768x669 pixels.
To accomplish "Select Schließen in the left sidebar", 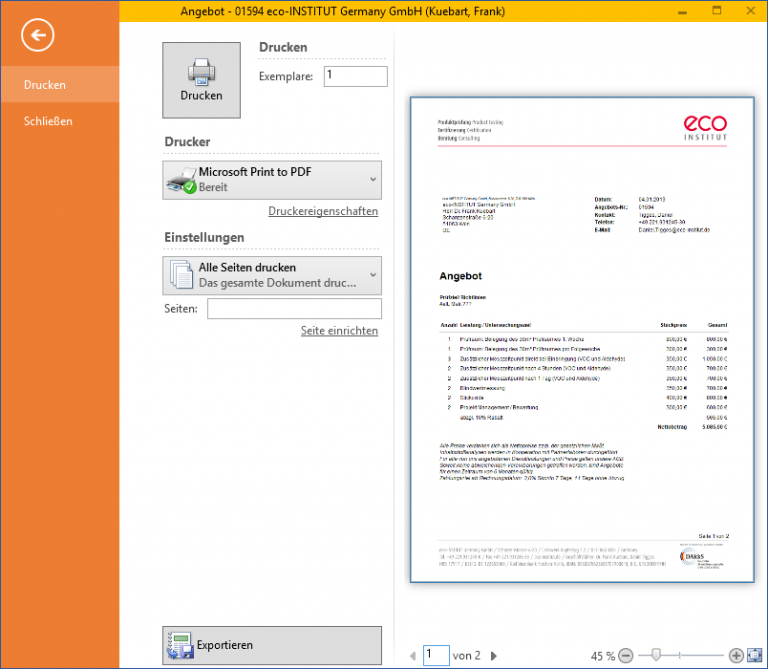I will pos(48,121).
